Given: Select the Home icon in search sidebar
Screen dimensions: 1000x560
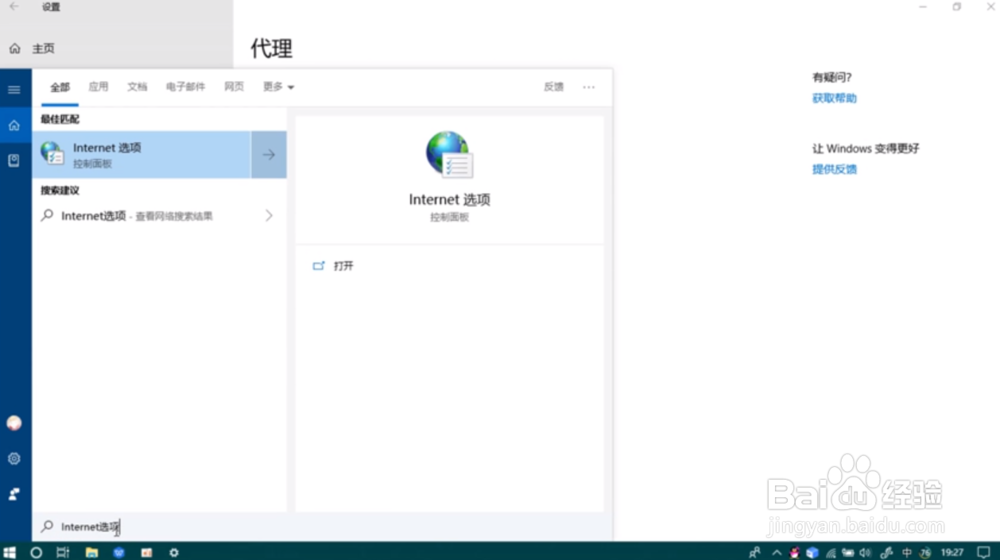Looking at the screenshot, I should [x=14, y=126].
